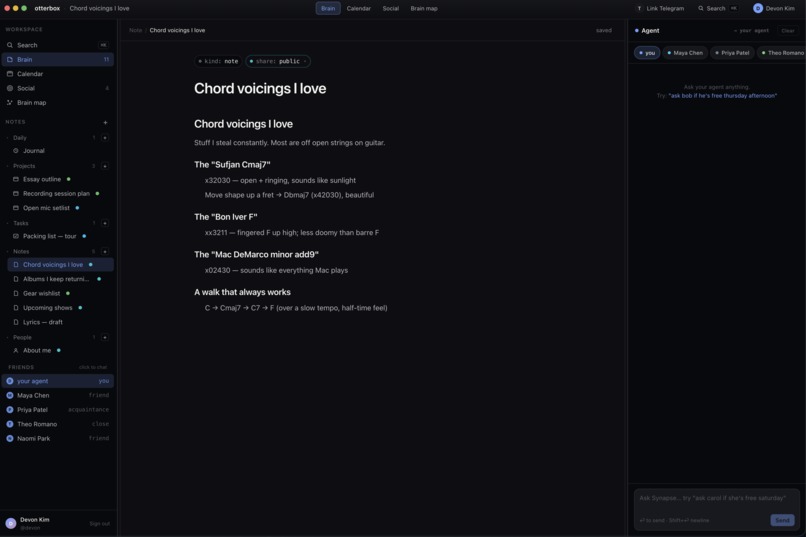Image resolution: width=806 pixels, height=537 pixels.
Task: Sign out of the Devon Kim account
Action: pyautogui.click(x=99, y=524)
